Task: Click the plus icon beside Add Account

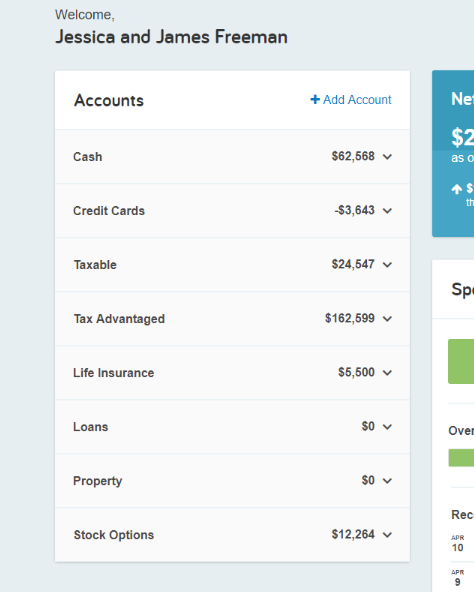Action: [315, 100]
